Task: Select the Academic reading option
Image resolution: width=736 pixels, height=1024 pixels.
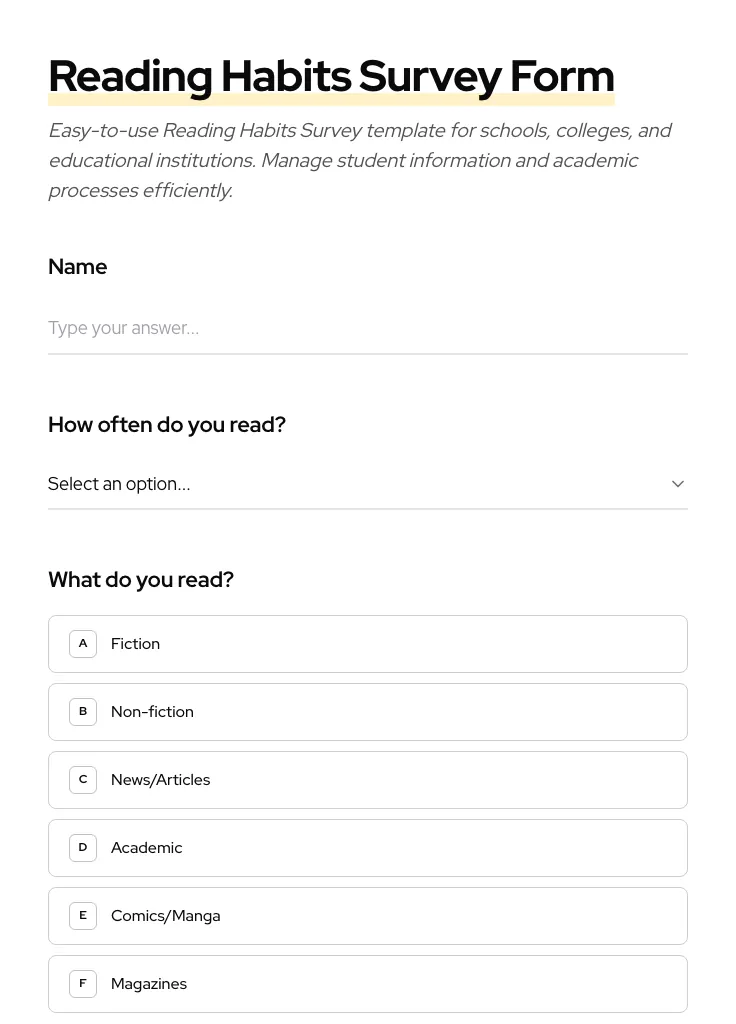Action: click(x=368, y=847)
